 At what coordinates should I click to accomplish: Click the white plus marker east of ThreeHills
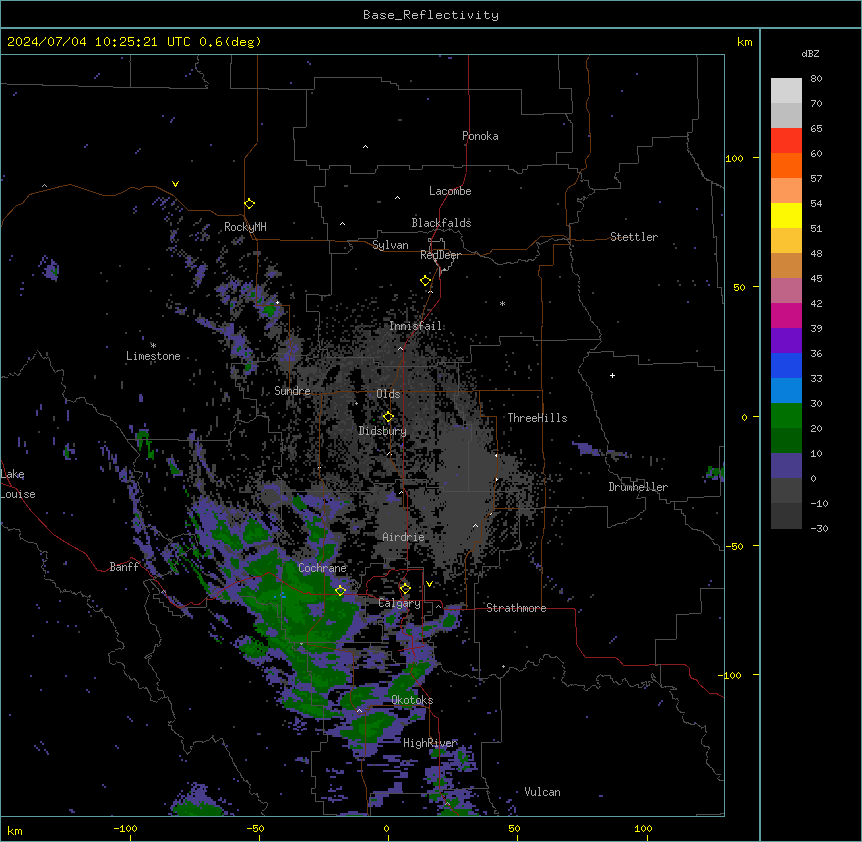click(x=612, y=375)
